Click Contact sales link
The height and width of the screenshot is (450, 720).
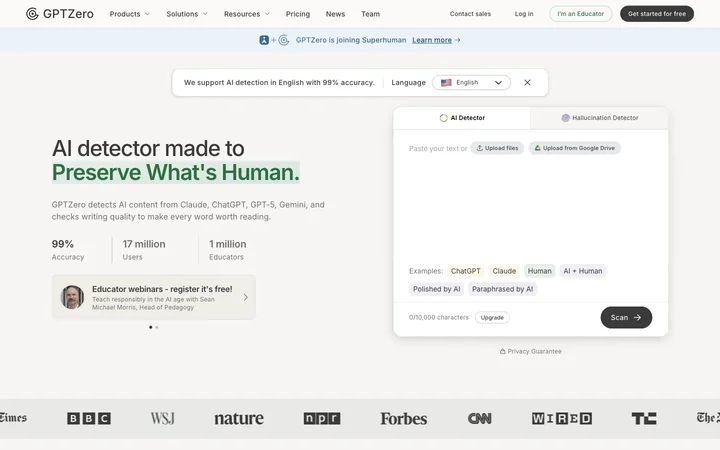pos(470,14)
